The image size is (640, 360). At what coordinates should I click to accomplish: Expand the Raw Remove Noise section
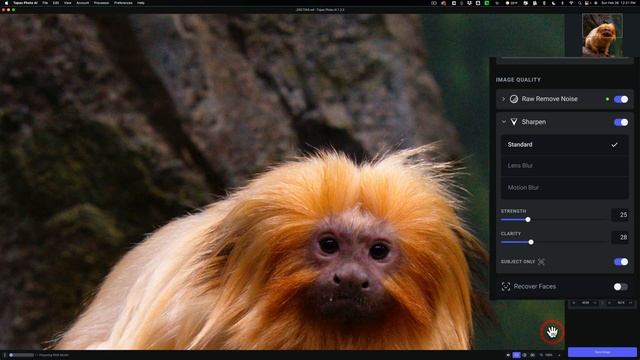(x=503, y=99)
